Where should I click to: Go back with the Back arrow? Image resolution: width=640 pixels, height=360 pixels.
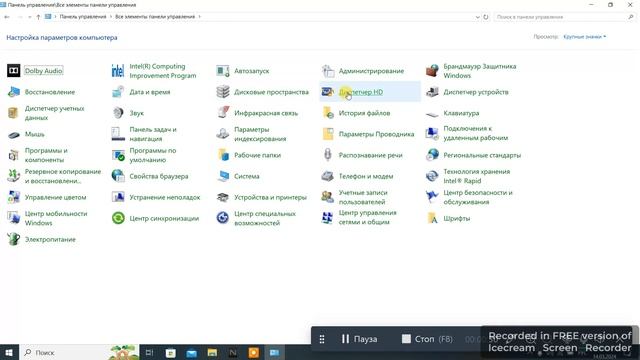pyautogui.click(x=7, y=17)
